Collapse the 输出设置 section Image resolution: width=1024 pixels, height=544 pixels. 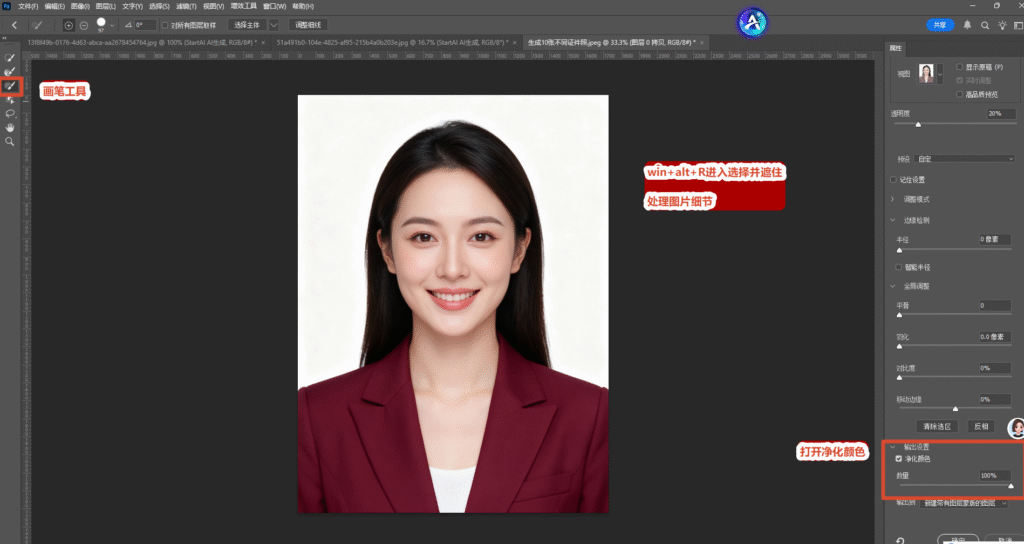tap(893, 447)
